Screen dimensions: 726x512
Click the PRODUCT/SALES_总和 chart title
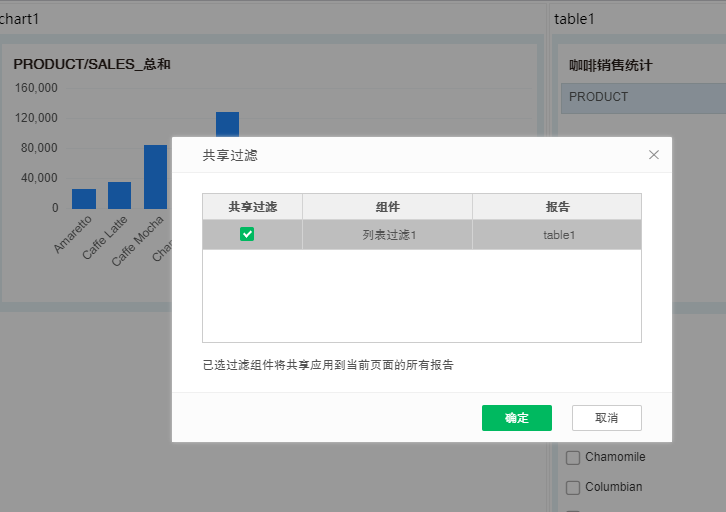click(92, 64)
